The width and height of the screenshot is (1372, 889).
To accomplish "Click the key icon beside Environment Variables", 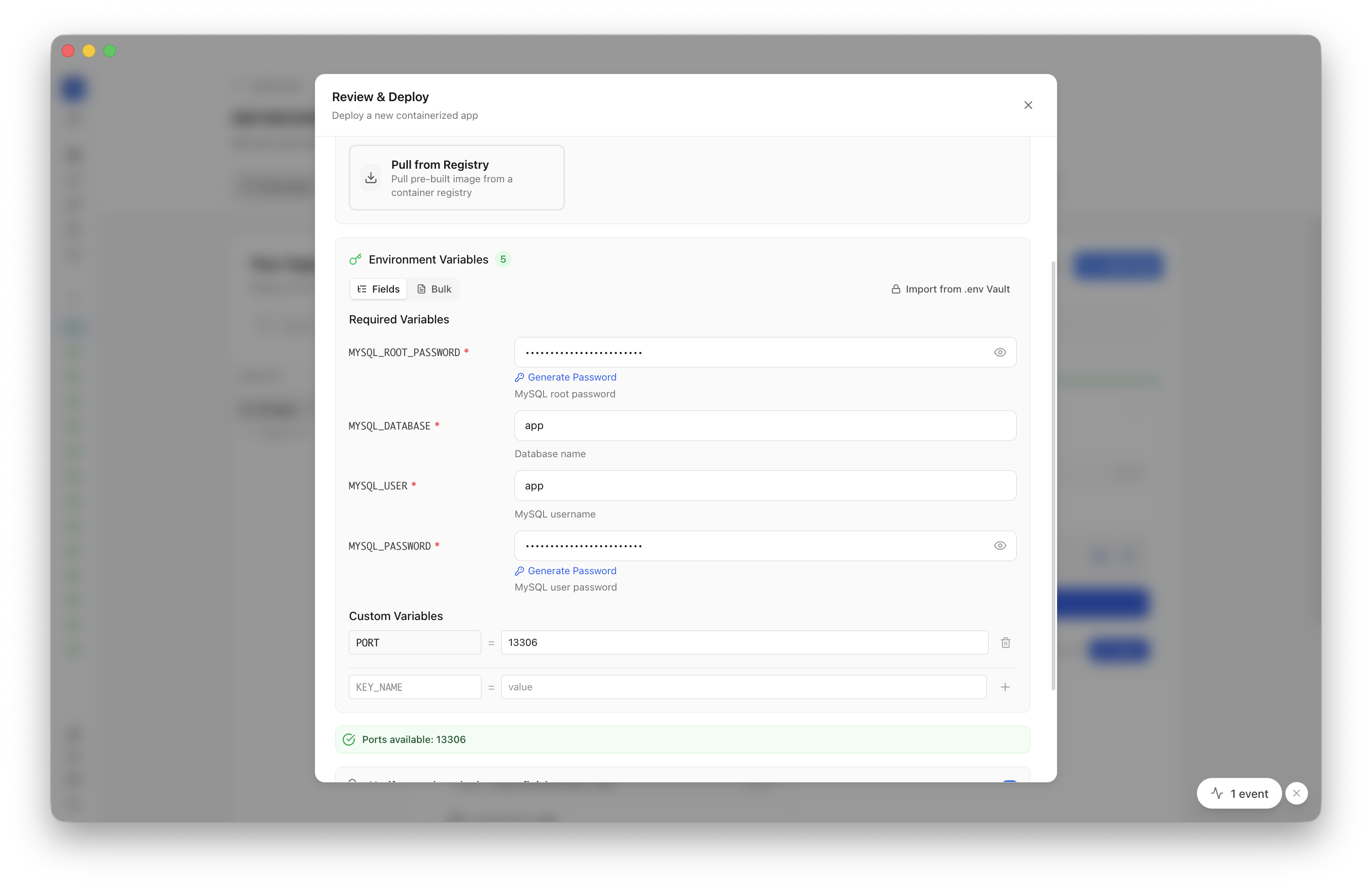I will pos(355,259).
